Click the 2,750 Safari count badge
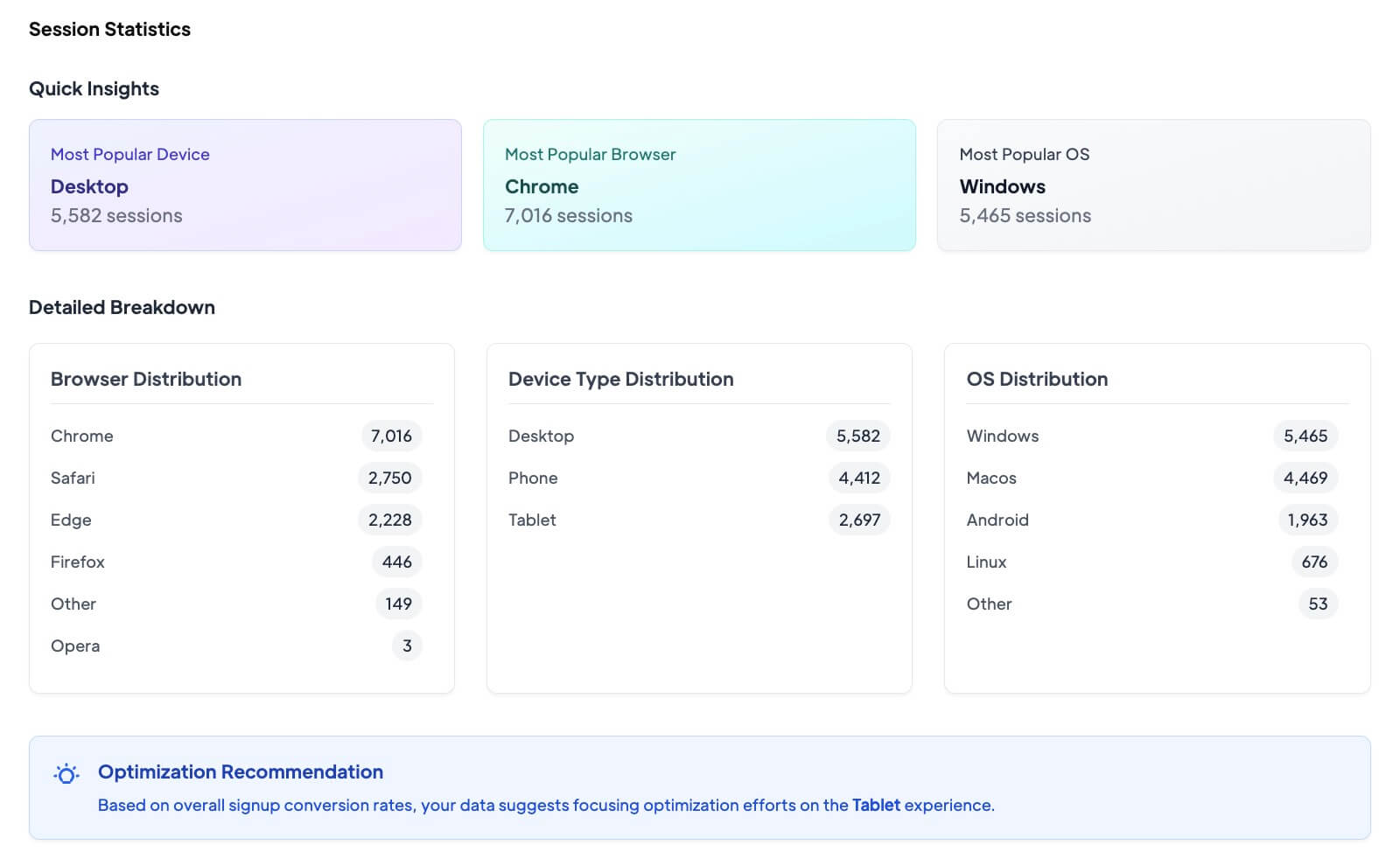Viewport: 1400px width, 866px height. [389, 478]
